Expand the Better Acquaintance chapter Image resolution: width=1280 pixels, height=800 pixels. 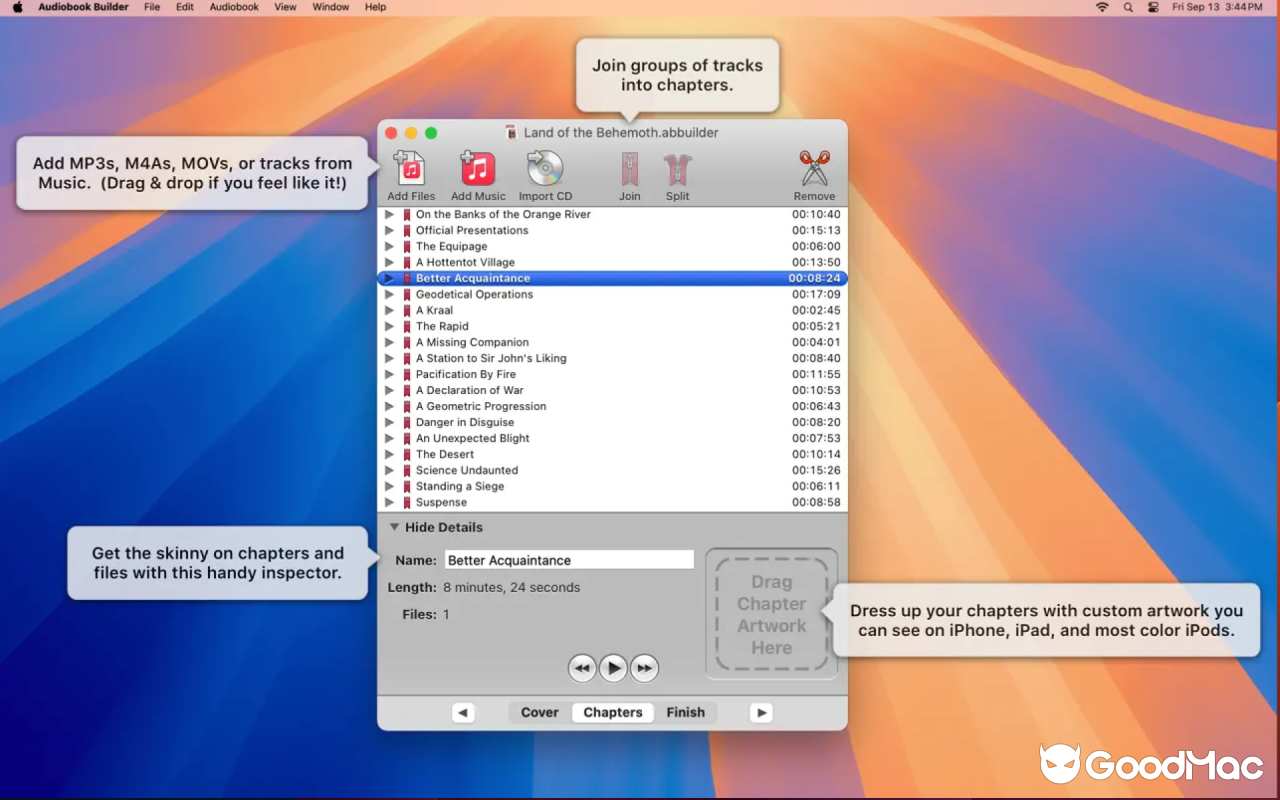[x=390, y=278]
